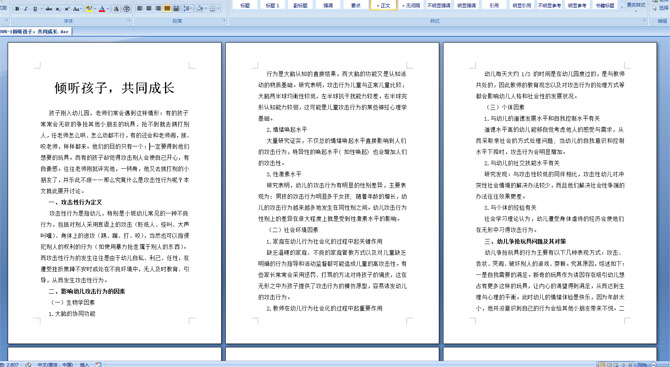Select the 正文 style
Viewport: 670px width, 367px height.
tap(383, 5)
